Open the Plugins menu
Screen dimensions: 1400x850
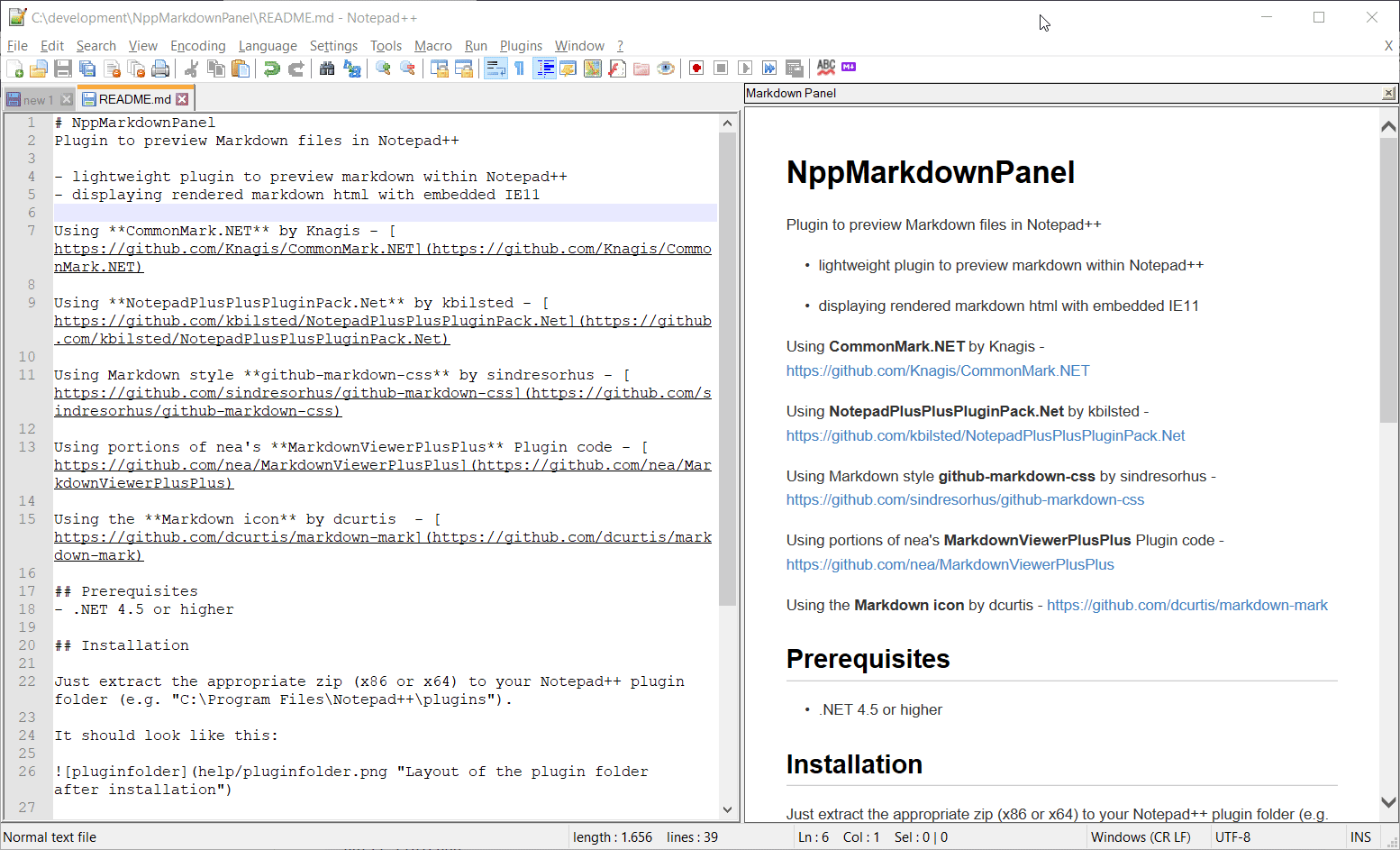521,46
